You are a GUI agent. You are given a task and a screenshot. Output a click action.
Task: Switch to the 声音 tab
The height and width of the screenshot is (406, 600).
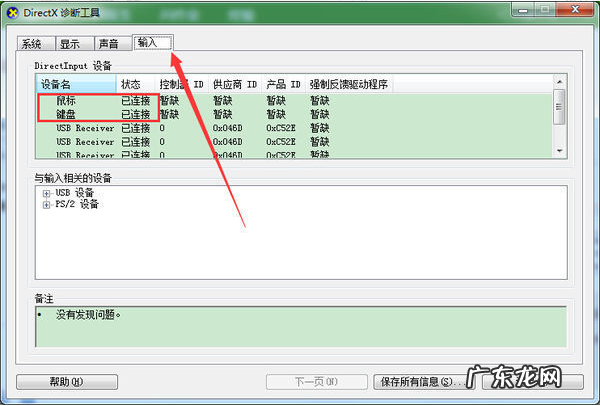[113, 44]
